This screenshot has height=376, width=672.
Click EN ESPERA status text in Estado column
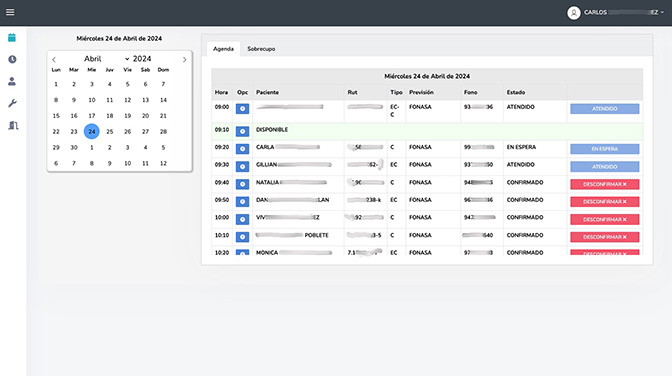tap(521, 147)
